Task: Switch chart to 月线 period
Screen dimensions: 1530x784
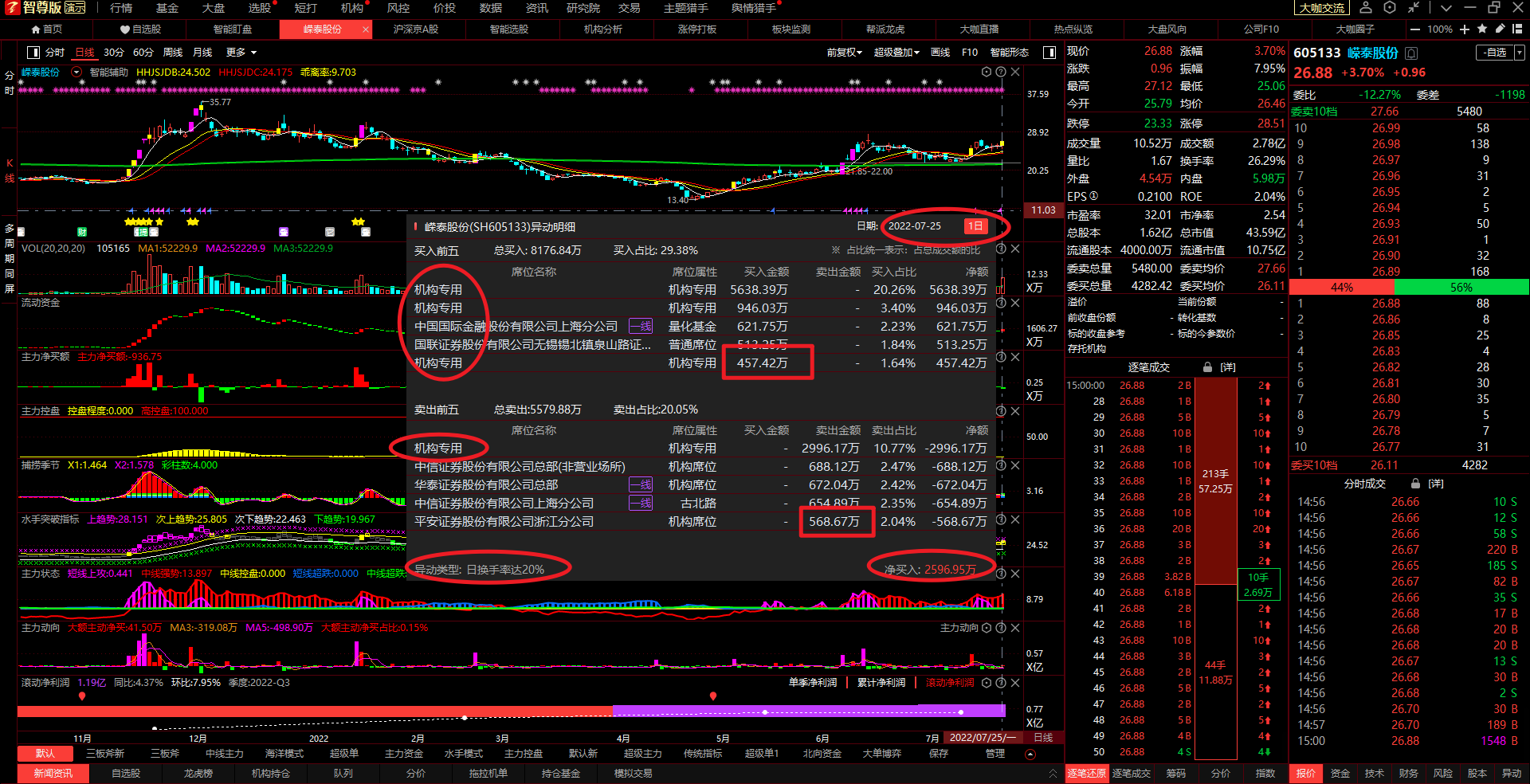Action: coord(202,53)
